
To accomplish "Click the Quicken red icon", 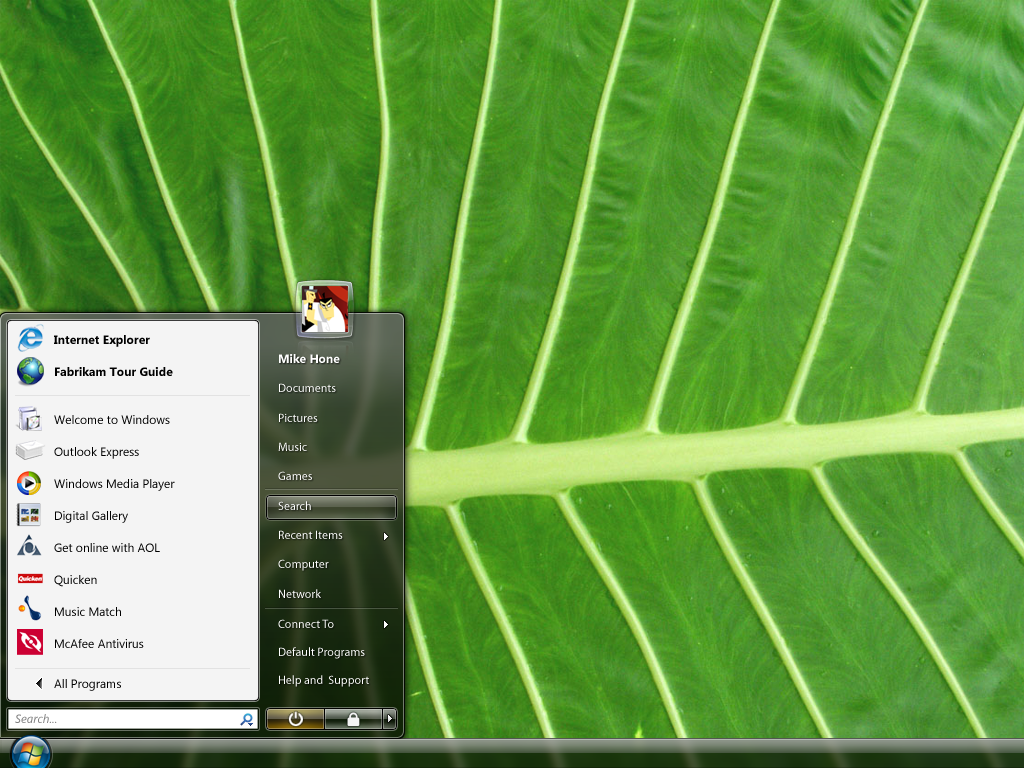I will point(30,579).
